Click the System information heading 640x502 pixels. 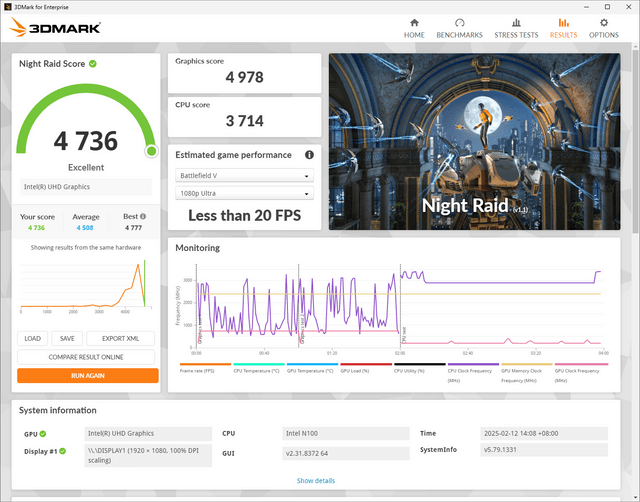58,410
